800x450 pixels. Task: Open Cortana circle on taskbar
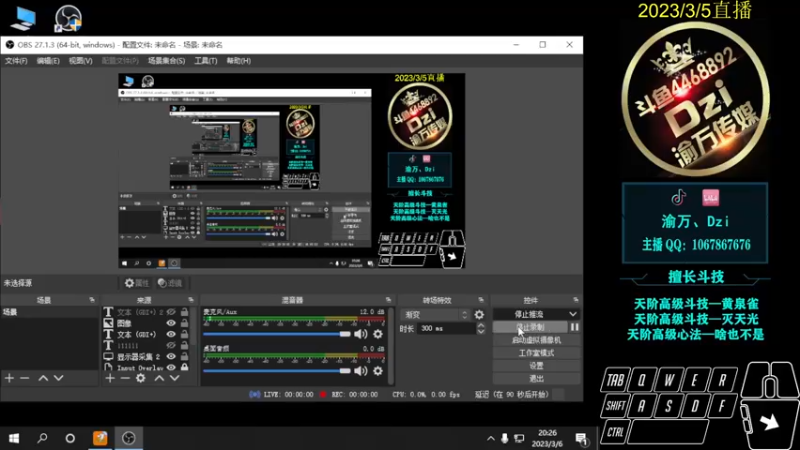coord(70,438)
